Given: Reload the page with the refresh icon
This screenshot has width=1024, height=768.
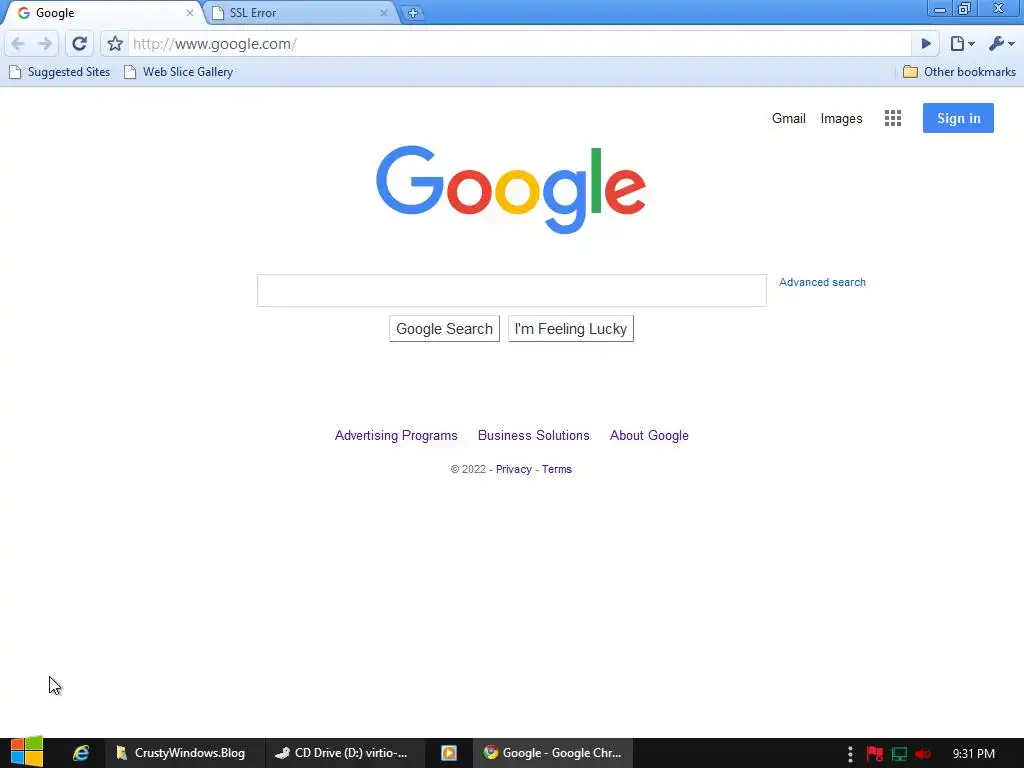Looking at the screenshot, I should point(79,44).
